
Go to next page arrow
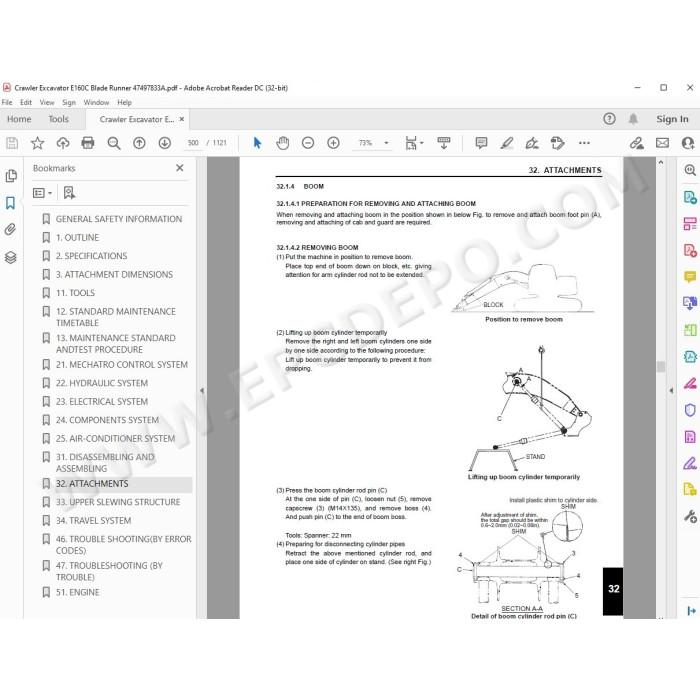click(165, 143)
